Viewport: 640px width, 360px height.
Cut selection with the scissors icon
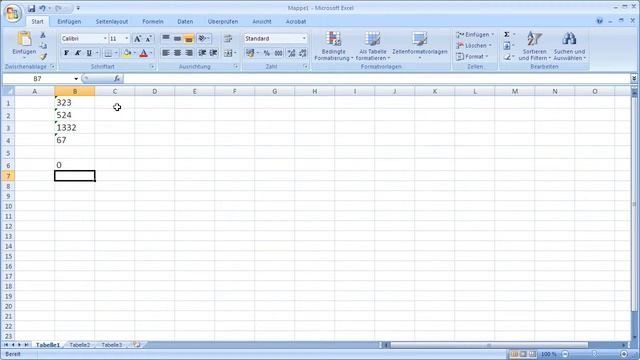click(43, 36)
